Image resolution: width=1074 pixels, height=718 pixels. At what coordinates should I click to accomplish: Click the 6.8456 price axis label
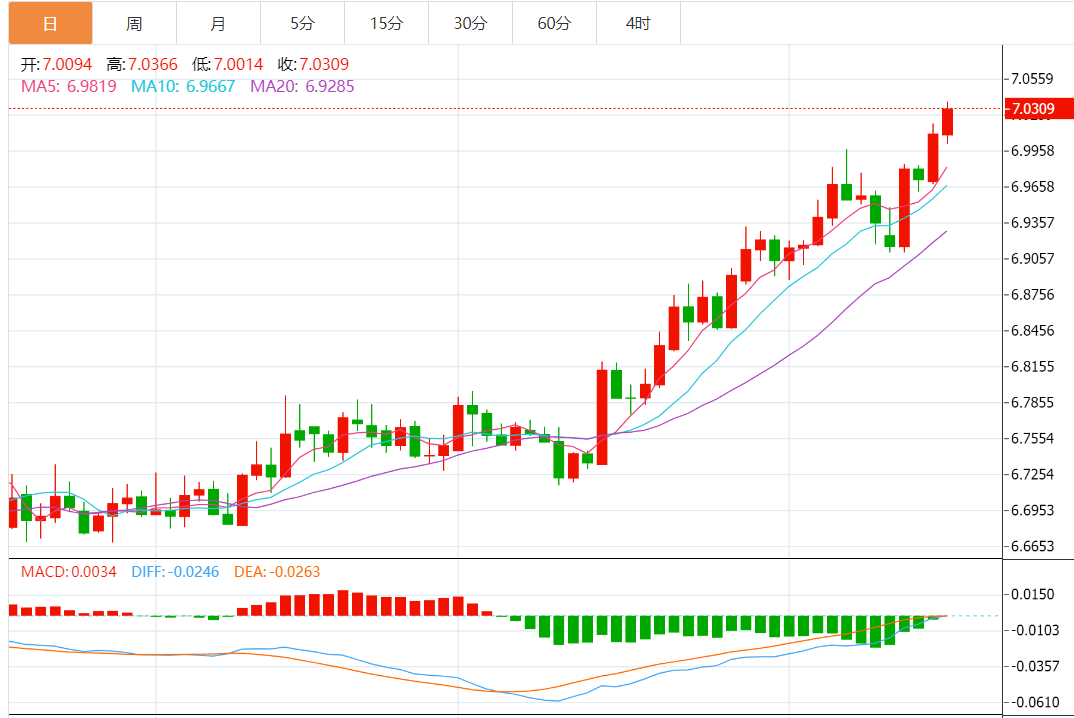click(1032, 331)
